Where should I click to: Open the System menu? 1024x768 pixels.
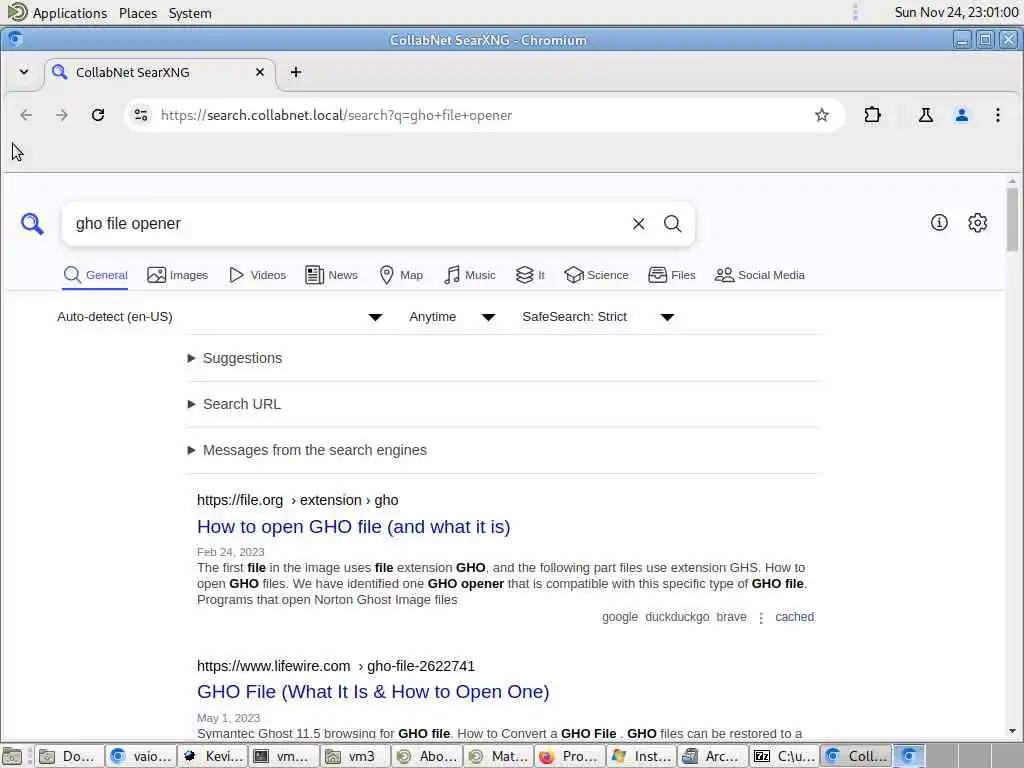click(x=190, y=13)
